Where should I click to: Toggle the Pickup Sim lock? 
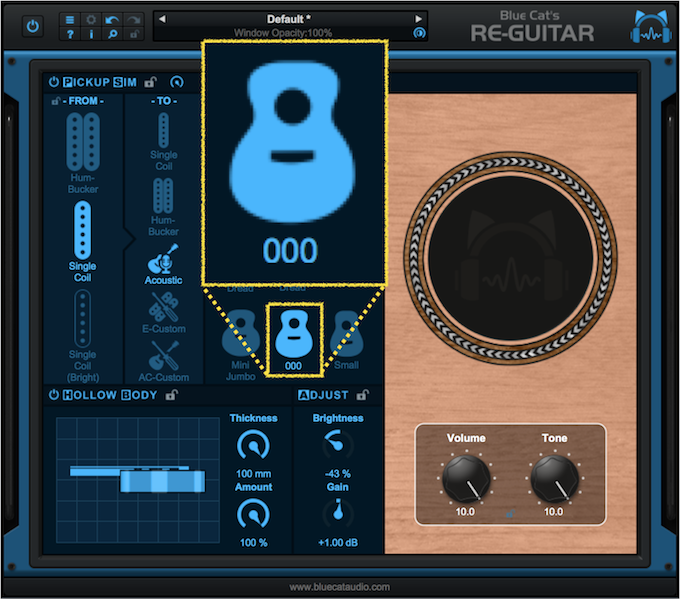coord(150,82)
